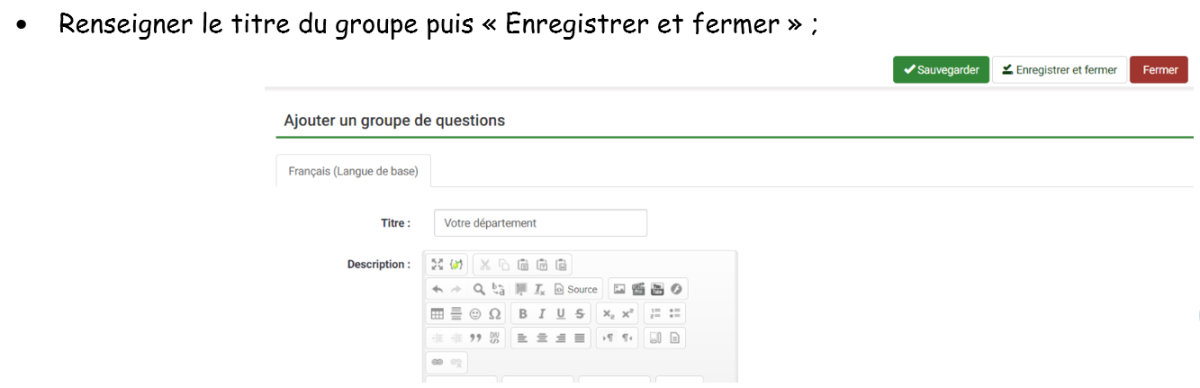
Task: Apply center text alignment
Action: [x=541, y=338]
